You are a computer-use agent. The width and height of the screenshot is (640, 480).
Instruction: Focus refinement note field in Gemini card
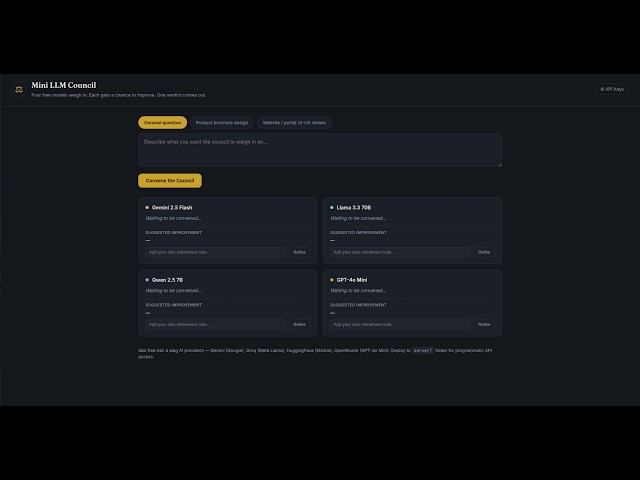coord(216,252)
